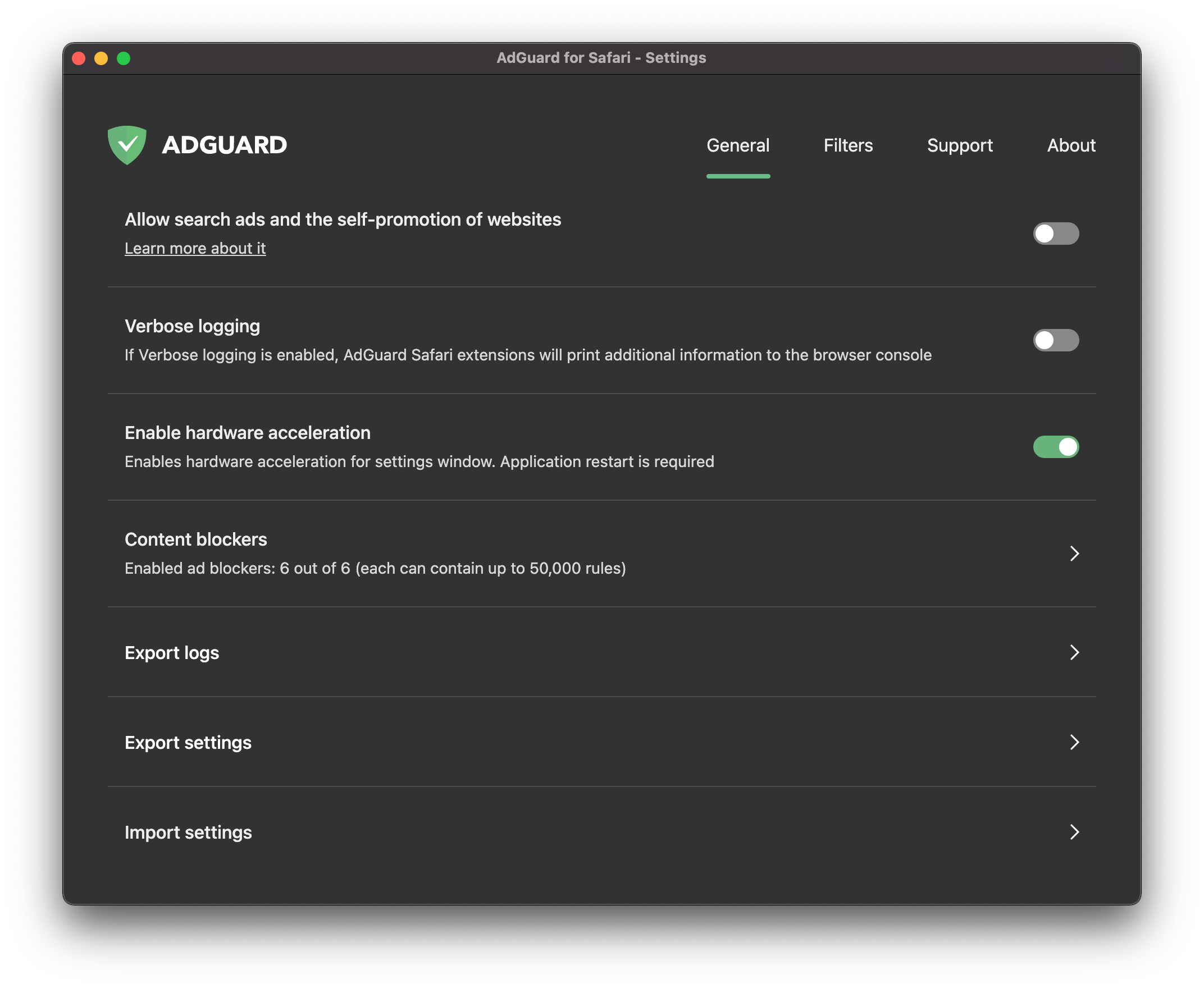This screenshot has width=1204, height=988.
Task: Select the Export settings label
Action: [x=188, y=743]
